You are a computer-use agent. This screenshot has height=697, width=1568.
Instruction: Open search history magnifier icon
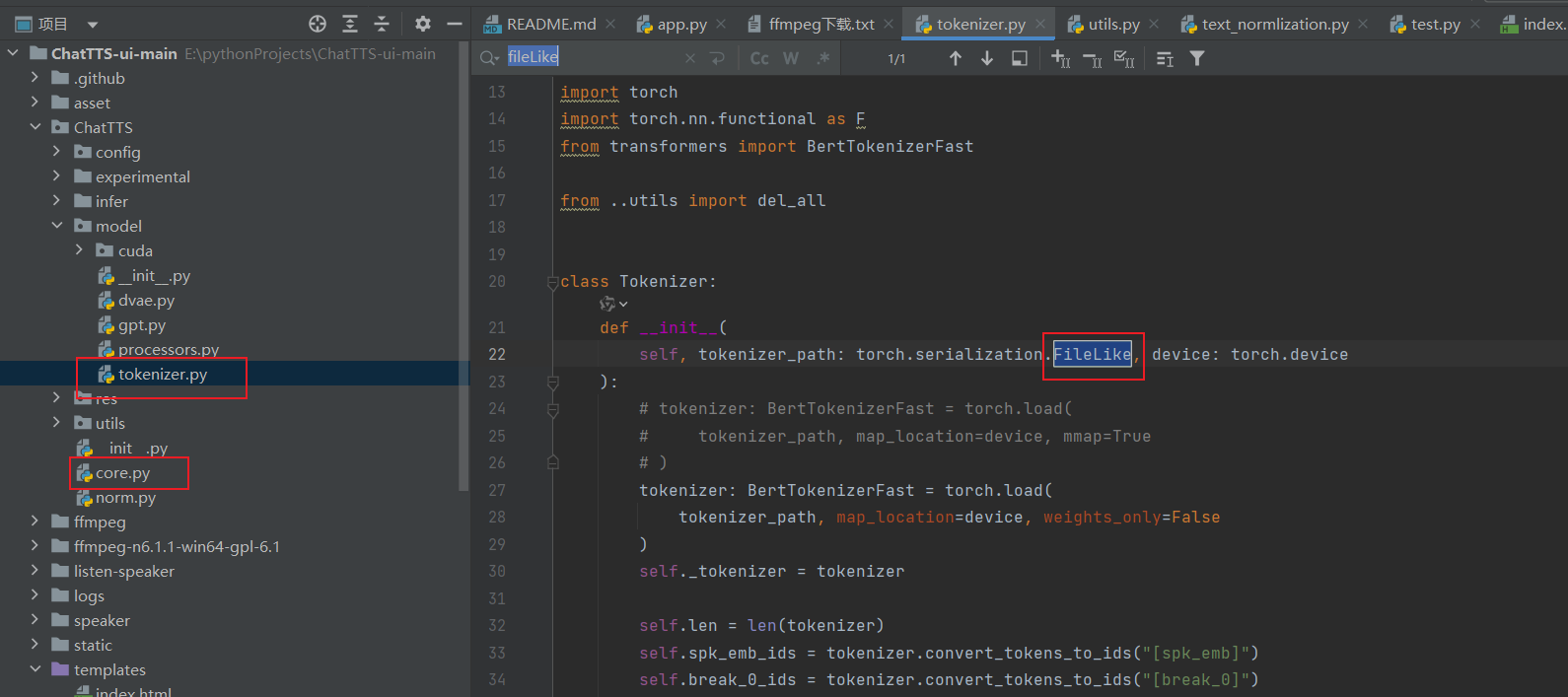coord(489,58)
